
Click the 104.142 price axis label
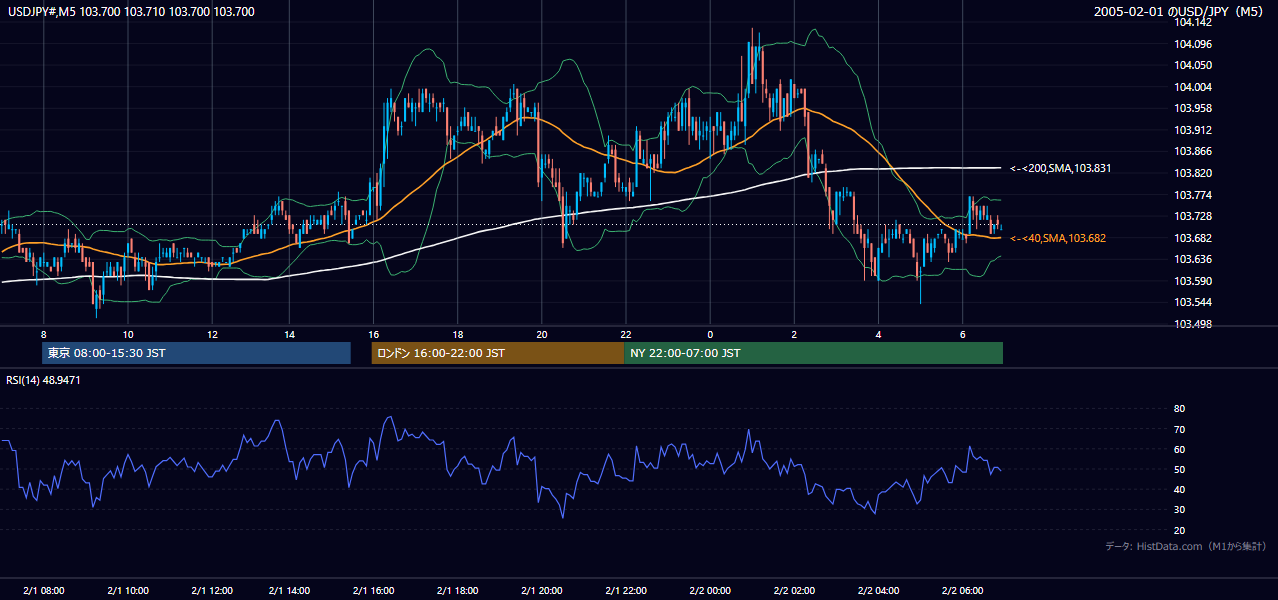[x=1194, y=22]
